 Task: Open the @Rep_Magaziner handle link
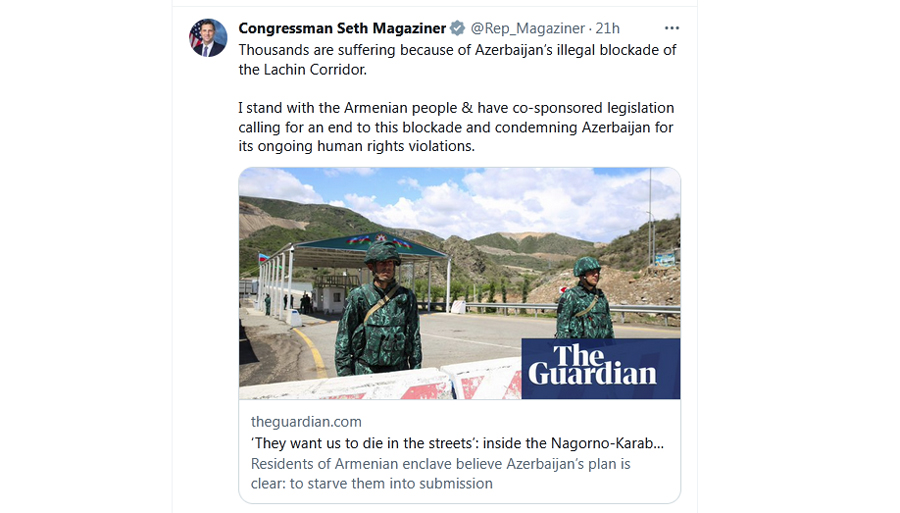(x=527, y=28)
